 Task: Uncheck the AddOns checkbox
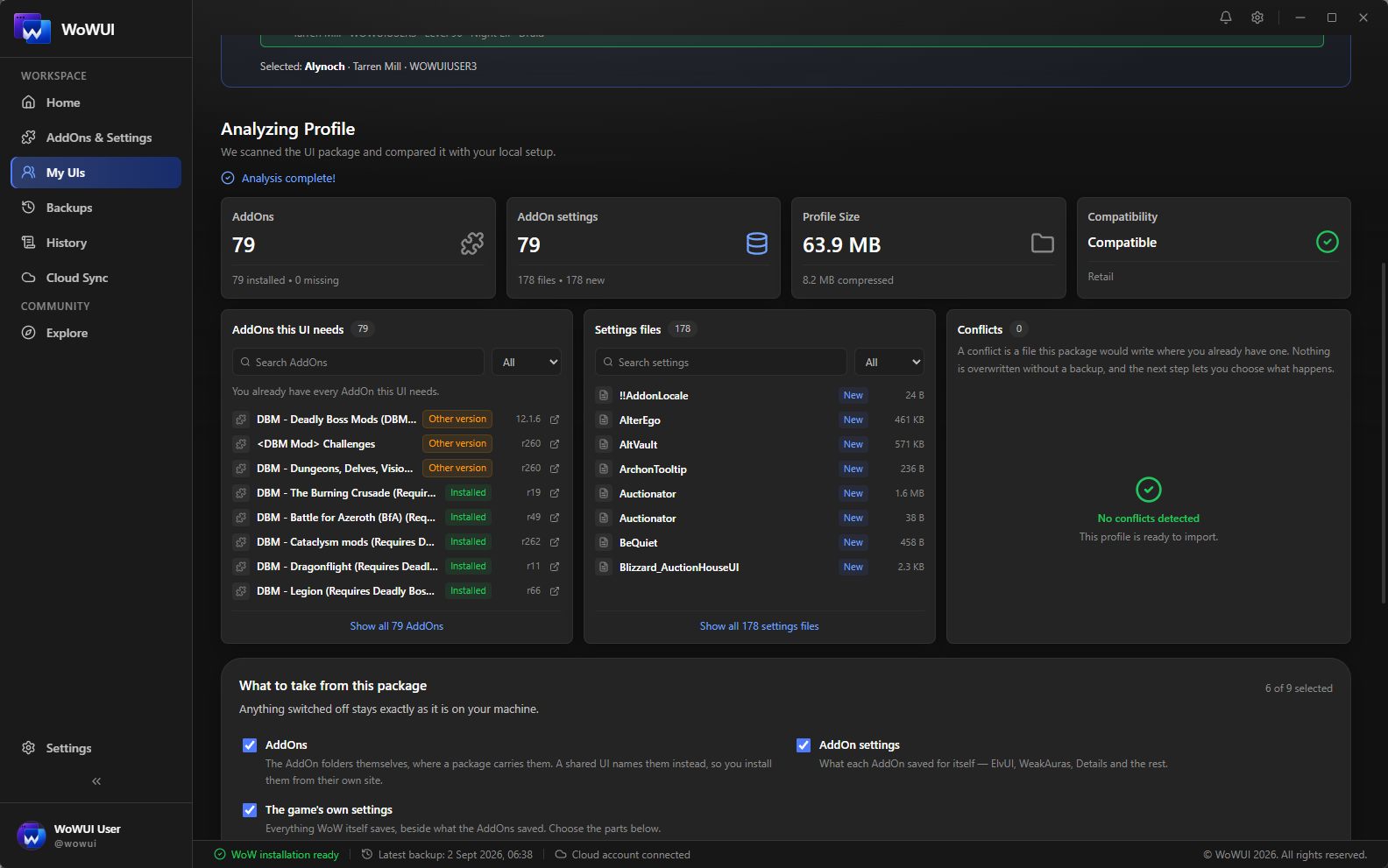click(x=250, y=745)
